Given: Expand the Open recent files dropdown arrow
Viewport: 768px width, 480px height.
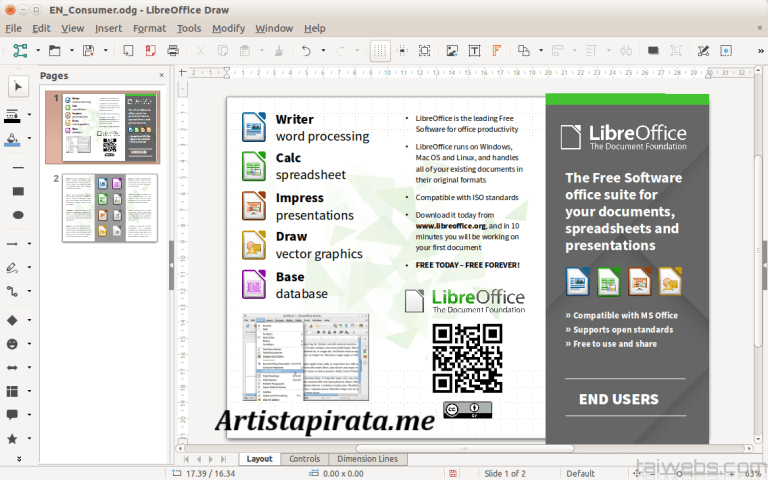Looking at the screenshot, I should 72,50.
